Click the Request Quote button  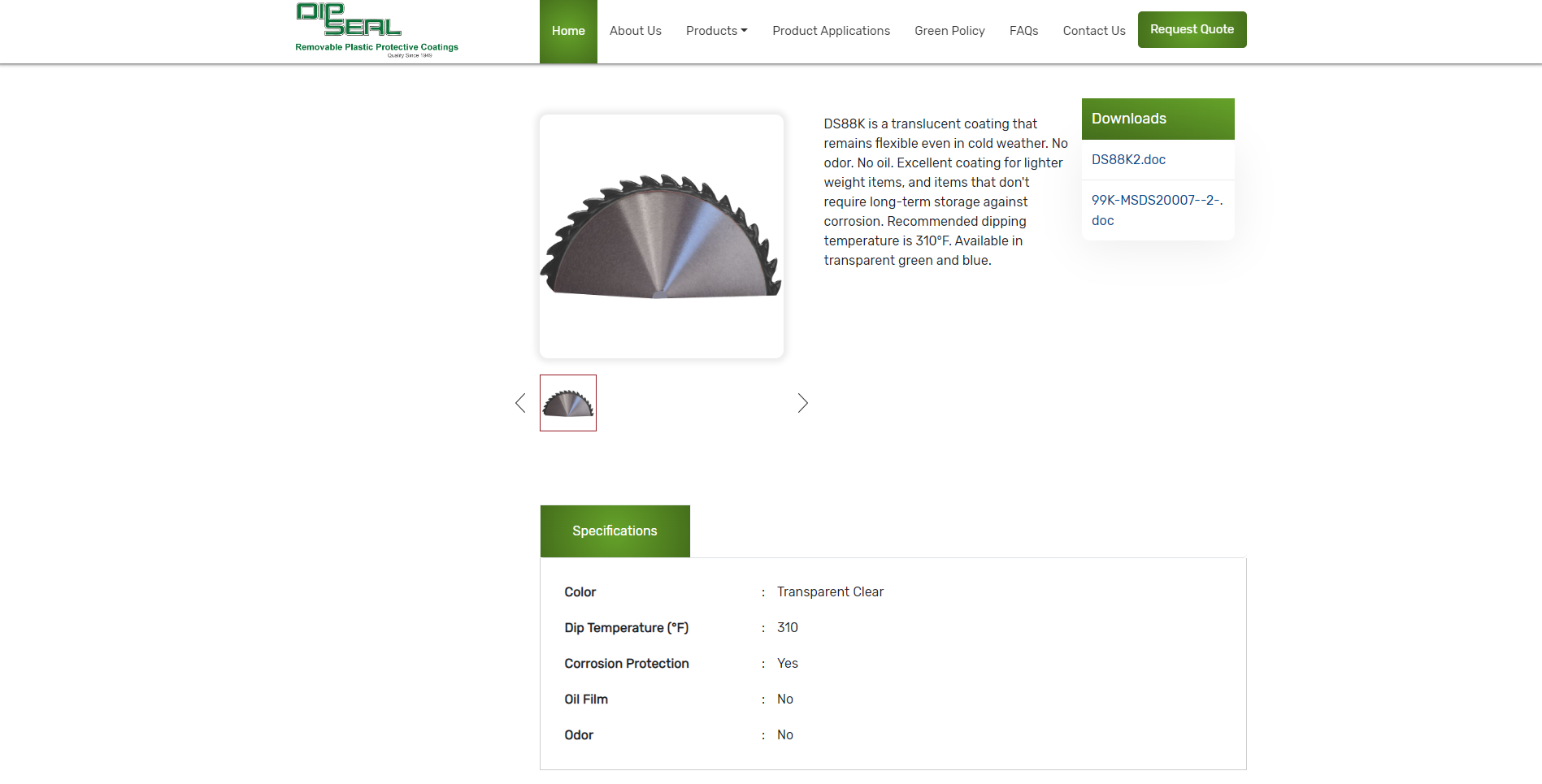pyautogui.click(x=1192, y=29)
